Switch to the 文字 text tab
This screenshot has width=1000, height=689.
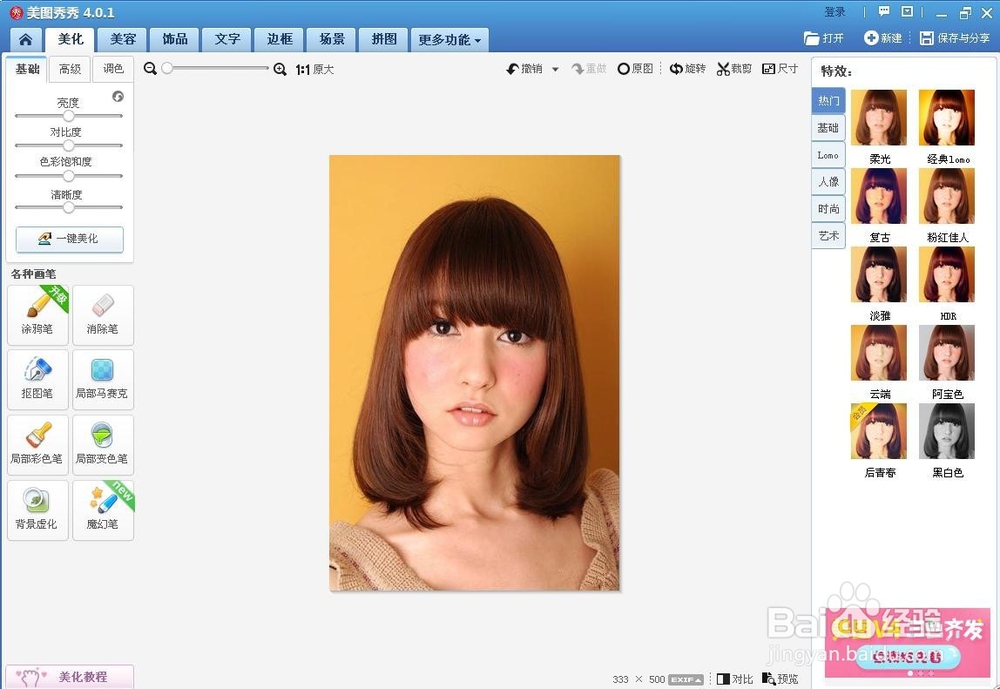227,40
